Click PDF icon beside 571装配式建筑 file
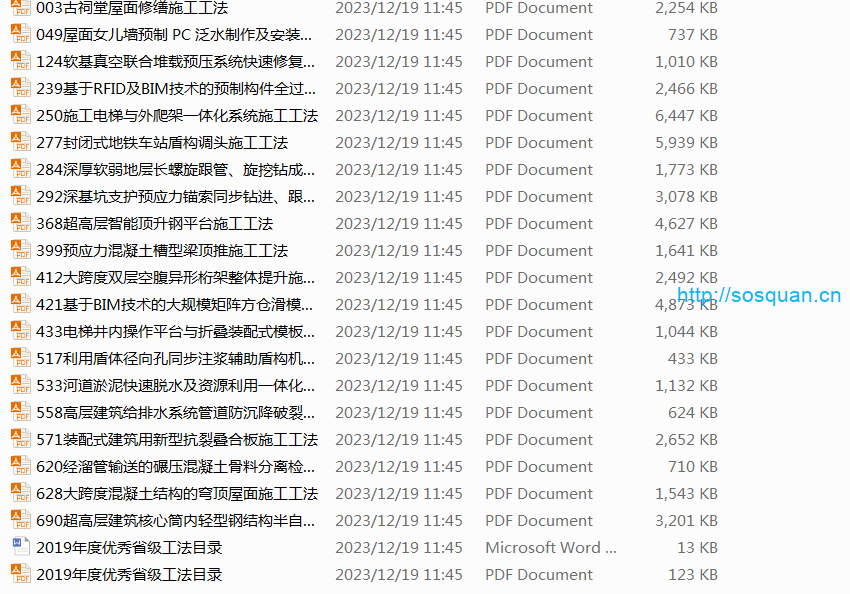 (20, 439)
